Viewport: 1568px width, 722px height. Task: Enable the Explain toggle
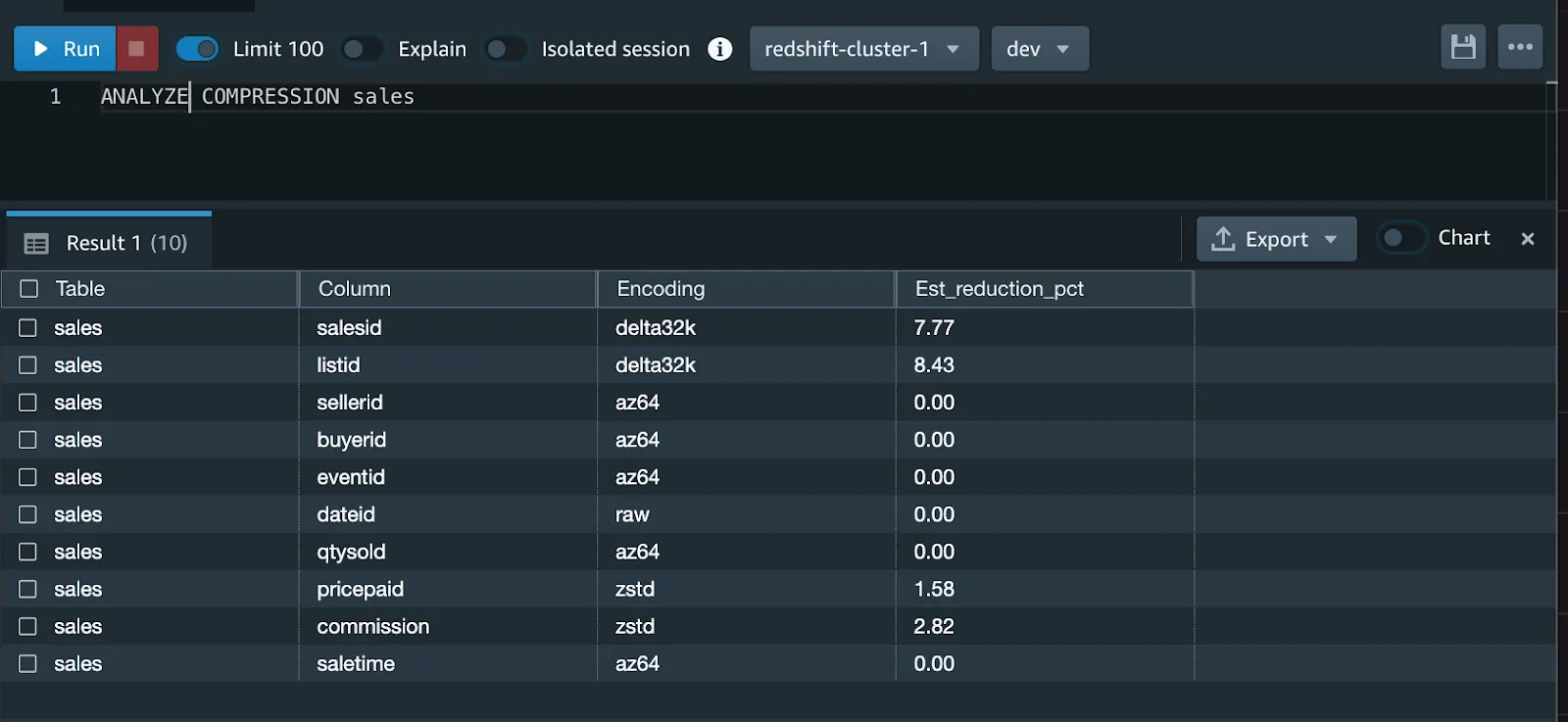pyautogui.click(x=362, y=49)
